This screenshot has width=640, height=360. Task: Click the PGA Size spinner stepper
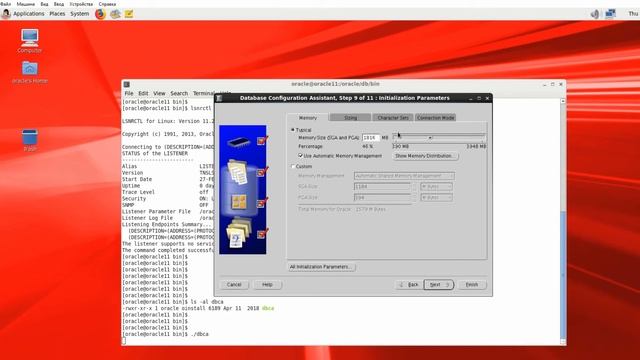click(x=414, y=198)
